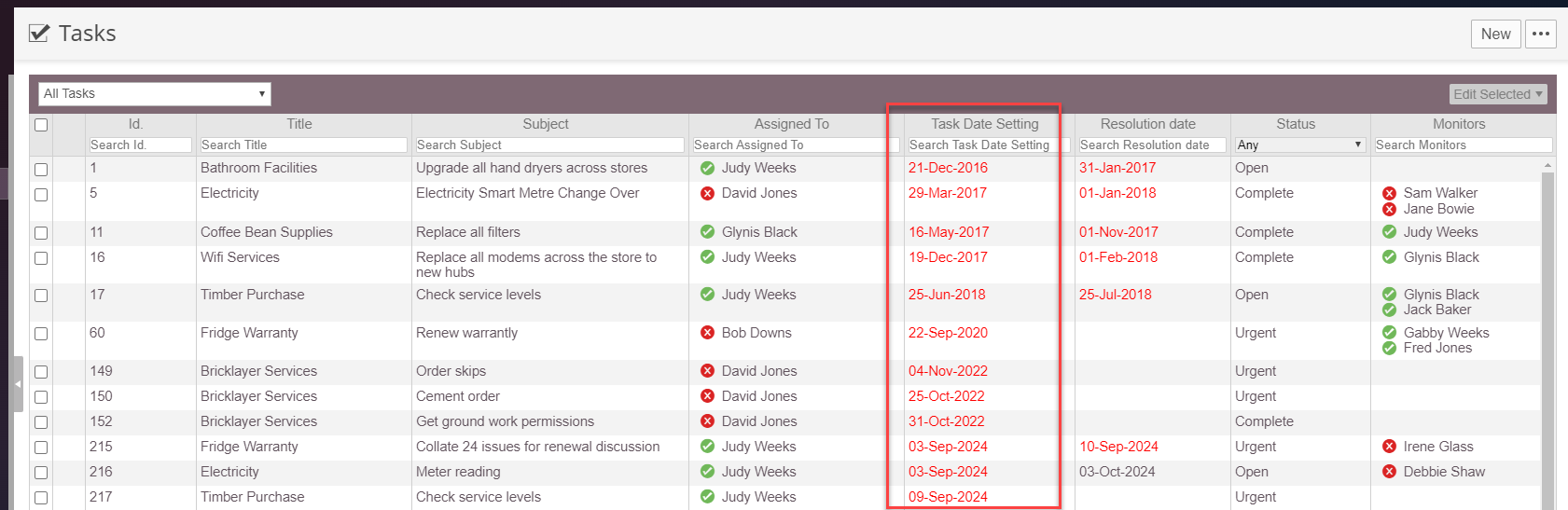Image resolution: width=1568 pixels, height=510 pixels.
Task: Open the Edit Selected dropdown
Action: pyautogui.click(x=1498, y=94)
